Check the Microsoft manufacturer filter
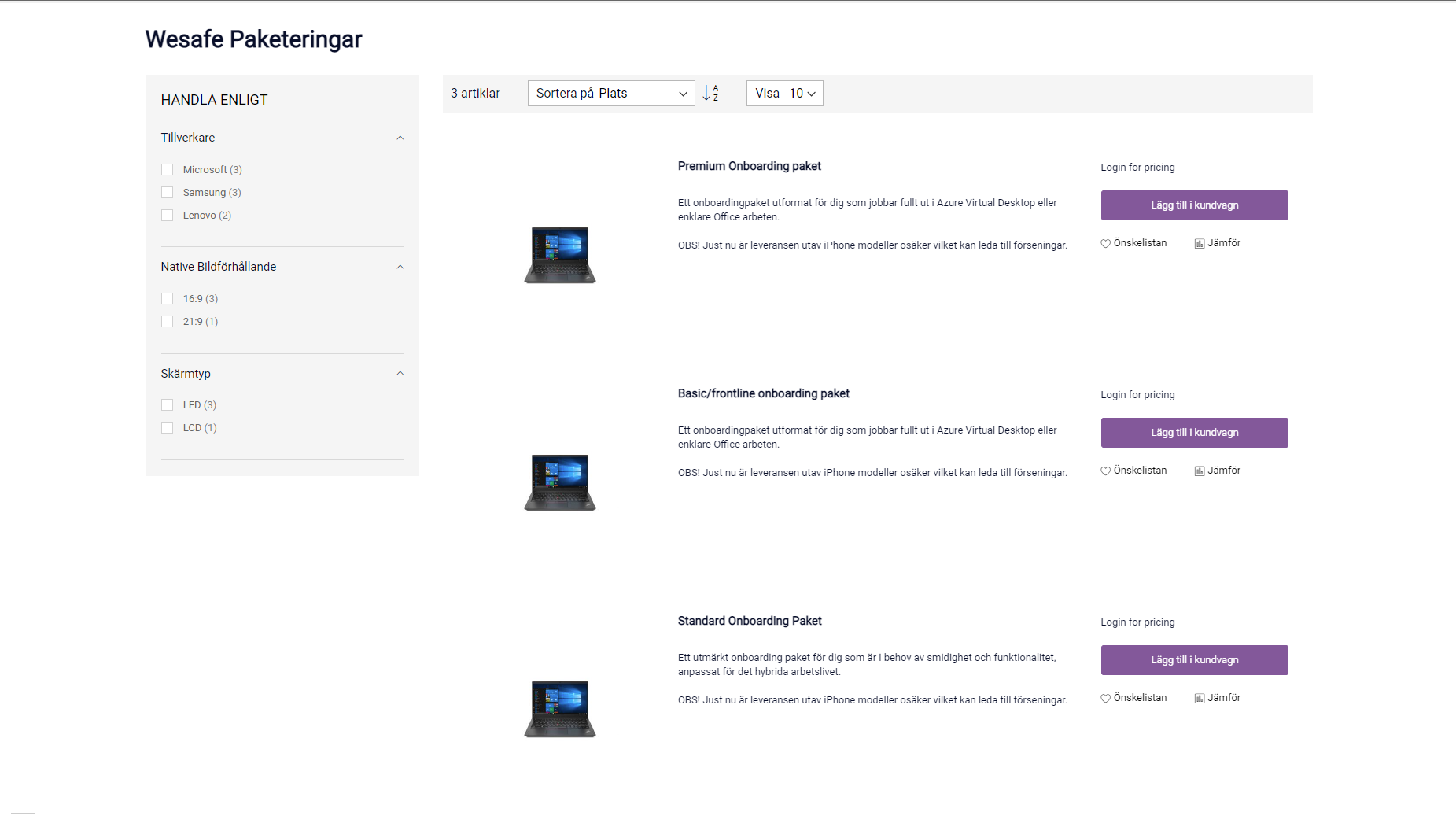Viewport: 1456px width, 823px height. [167, 170]
